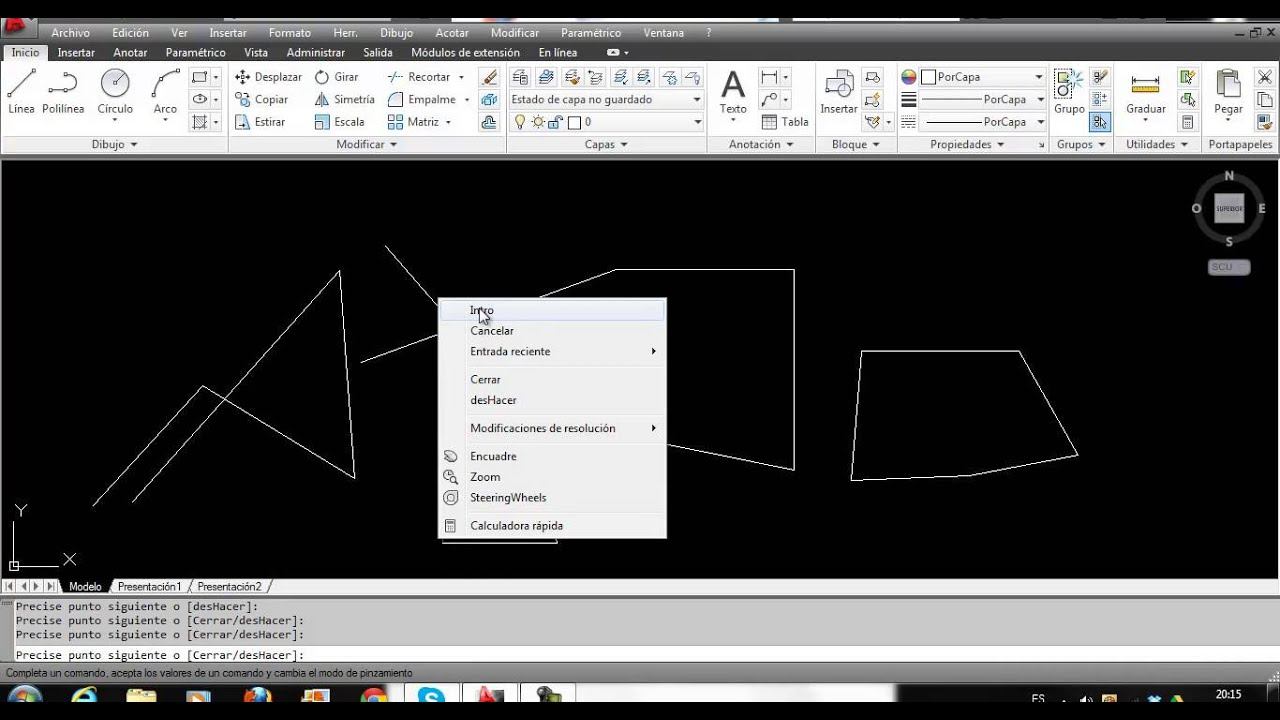
Task: Click the Grupo tool icon
Action: click(1069, 92)
